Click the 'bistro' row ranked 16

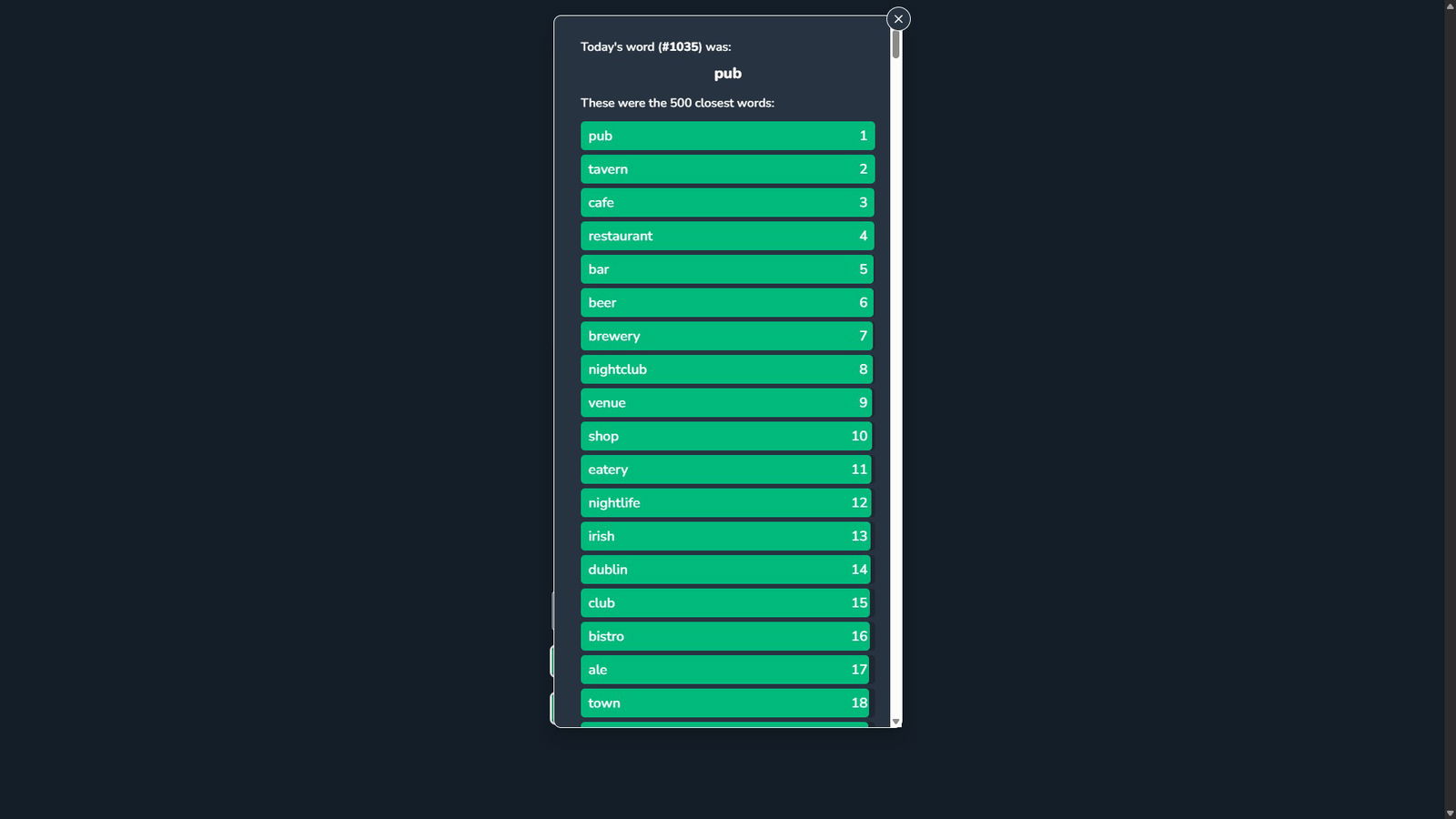[x=727, y=636]
